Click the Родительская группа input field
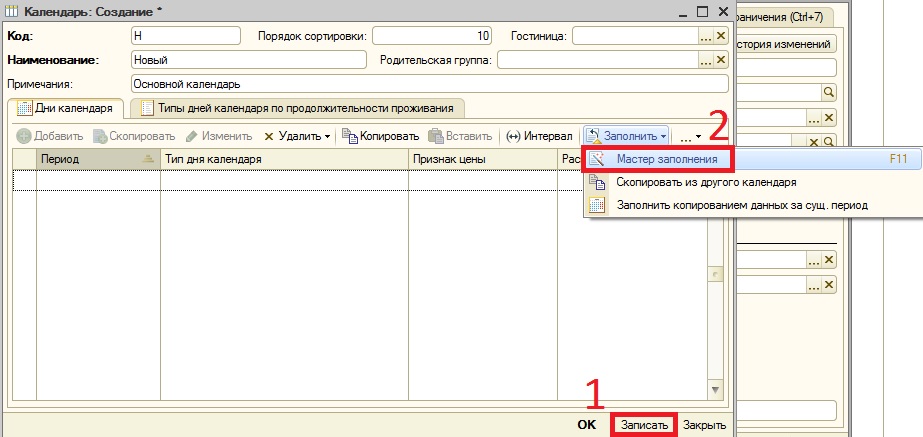This screenshot has height=437, width=923. [598, 59]
